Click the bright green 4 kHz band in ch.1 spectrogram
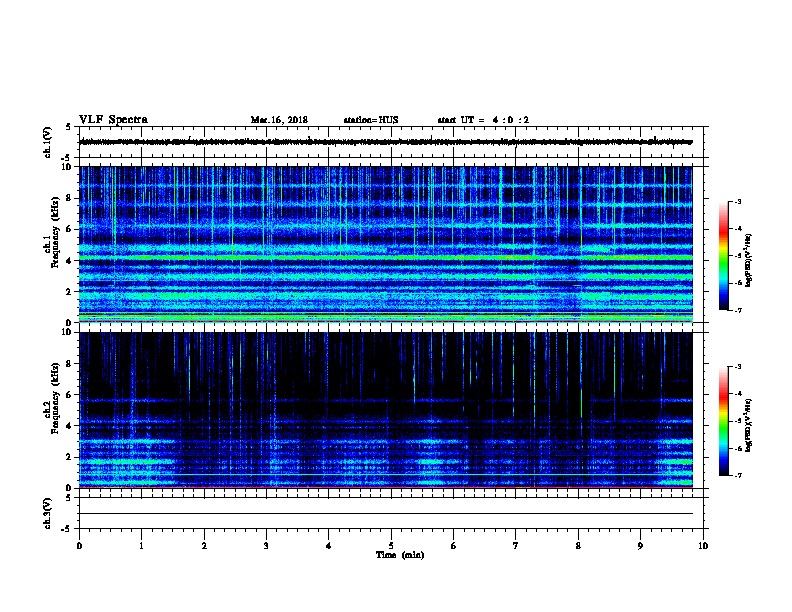The height and width of the screenshot is (612, 792). pyautogui.click(x=386, y=258)
